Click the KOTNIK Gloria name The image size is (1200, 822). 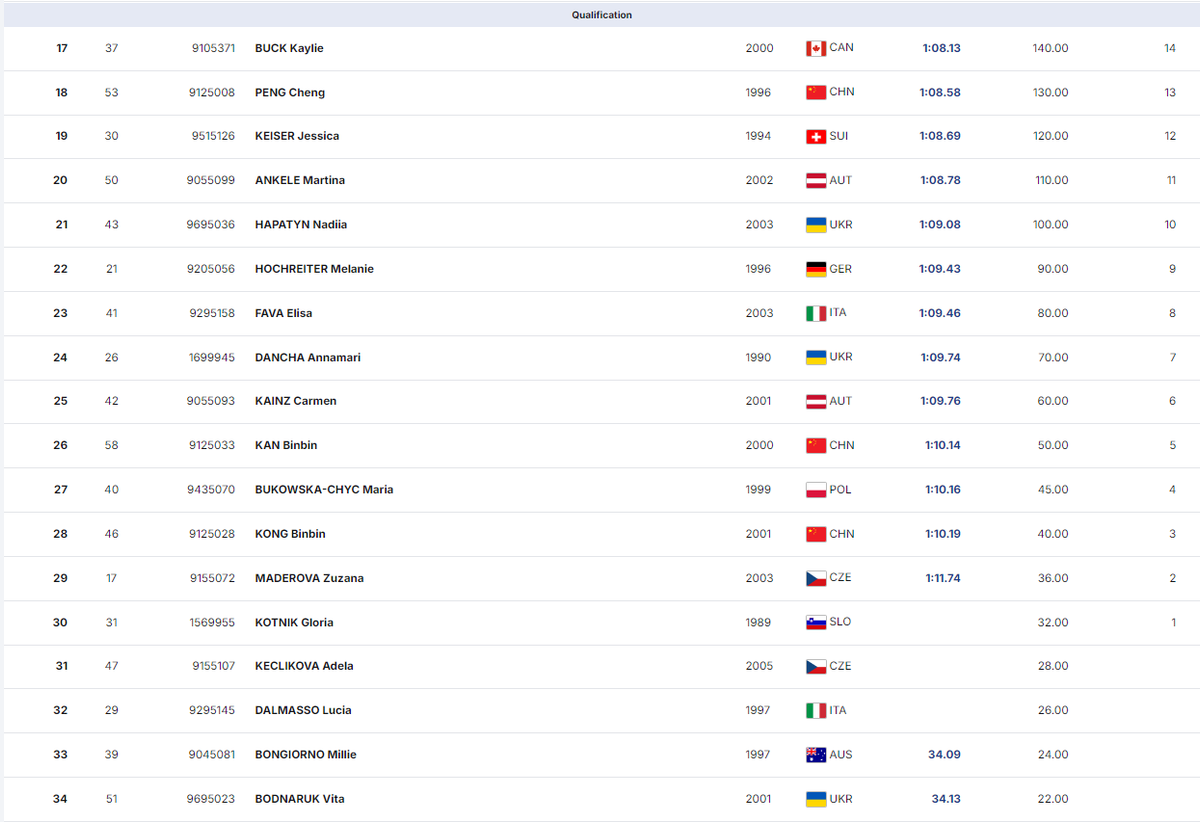[294, 622]
